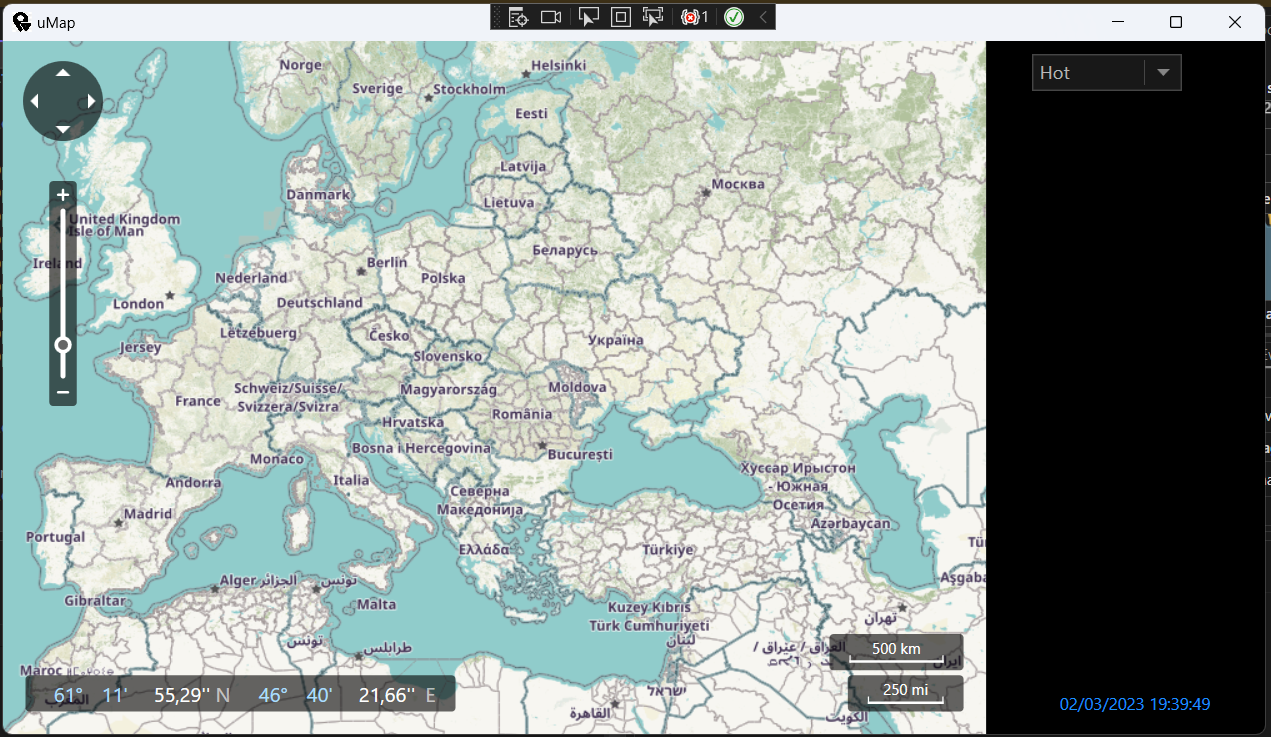Click the 250 mi scale bar
The image size is (1271, 737).
click(906, 692)
